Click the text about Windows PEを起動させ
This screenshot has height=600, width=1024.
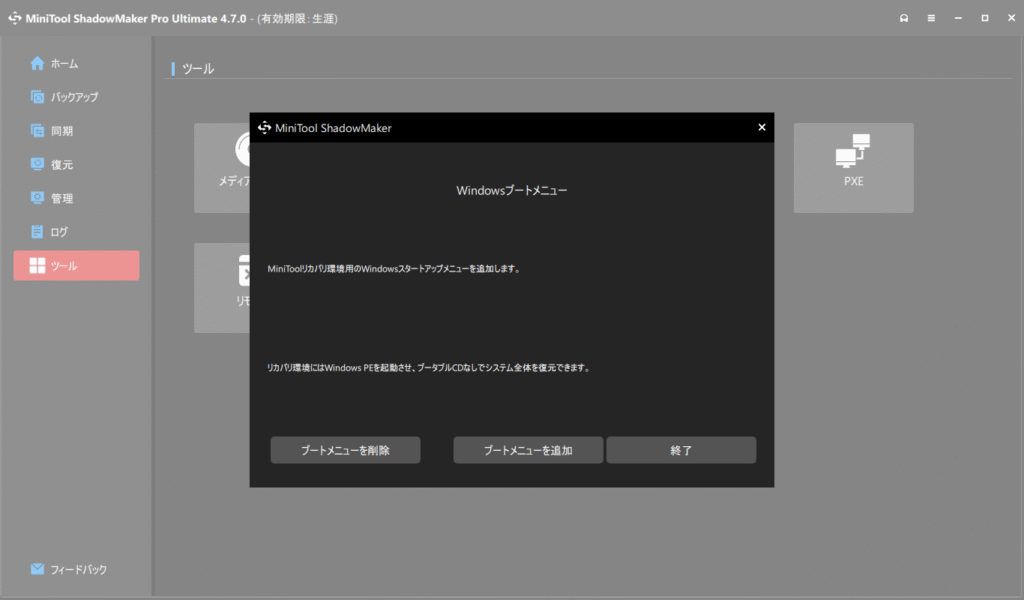[429, 368]
